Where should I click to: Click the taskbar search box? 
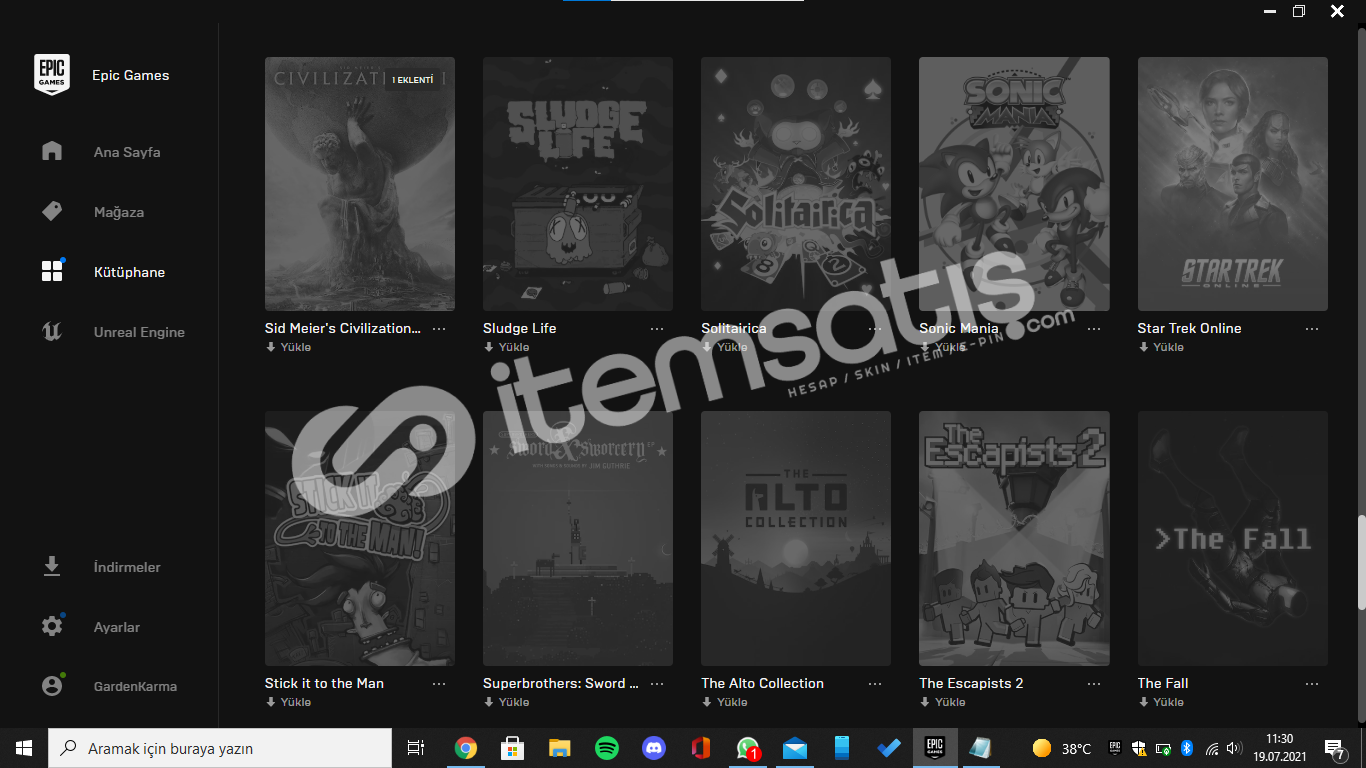click(220, 748)
